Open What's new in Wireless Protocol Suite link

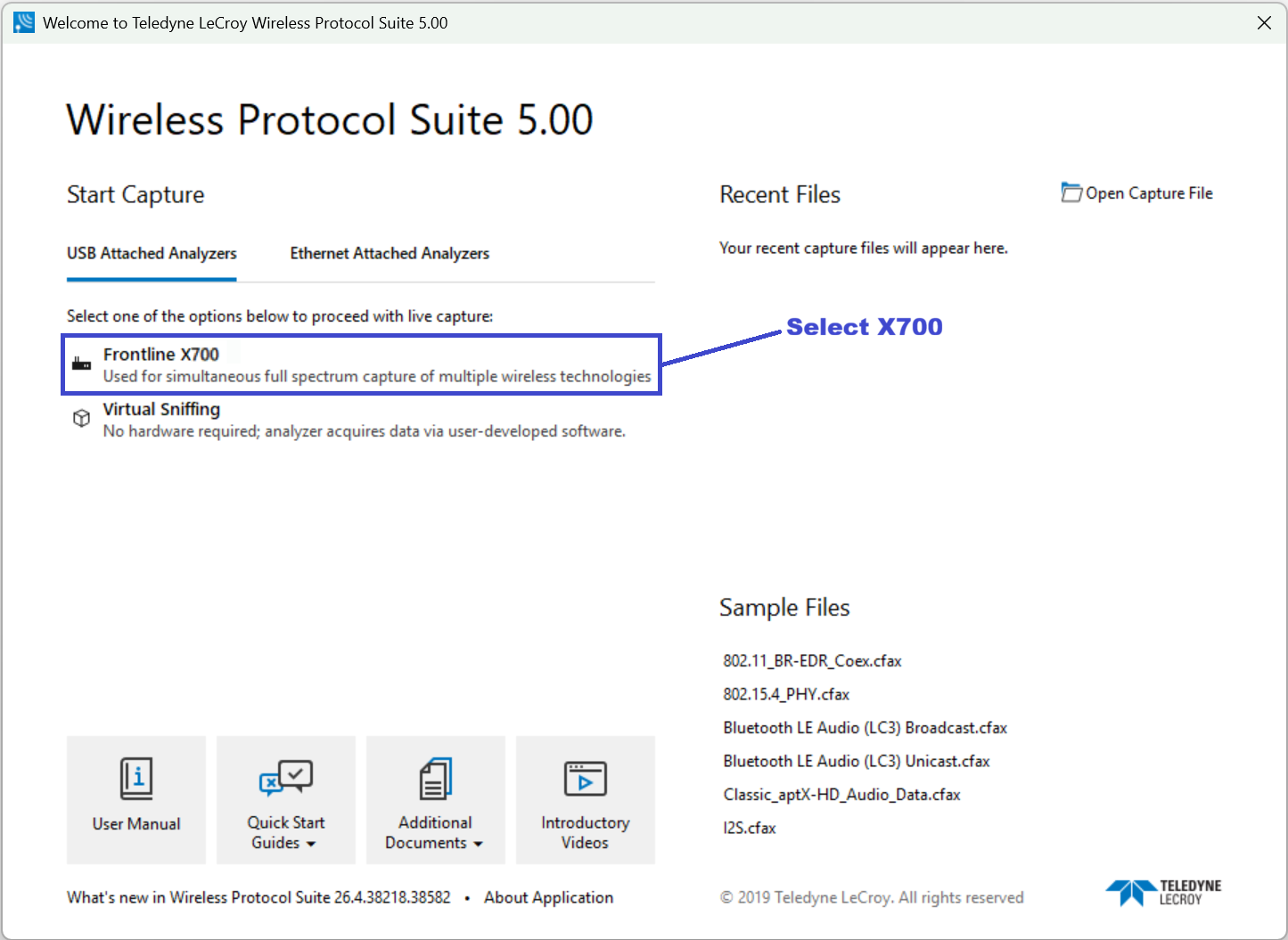tap(258, 897)
